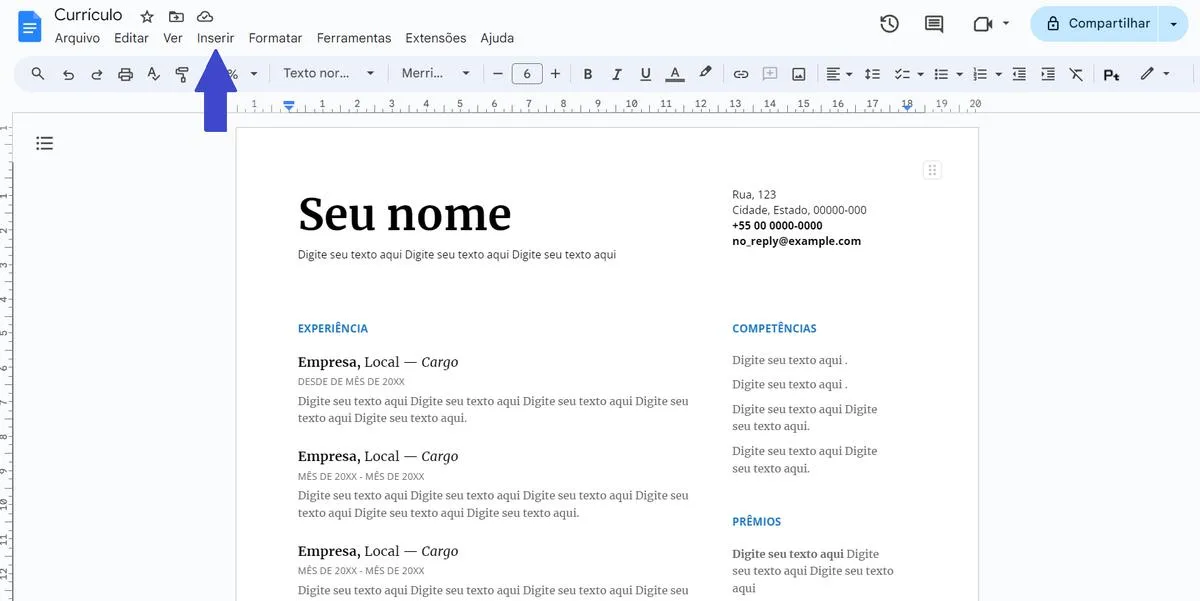The height and width of the screenshot is (601, 1200).
Task: Show the document outline
Action: [x=44, y=143]
